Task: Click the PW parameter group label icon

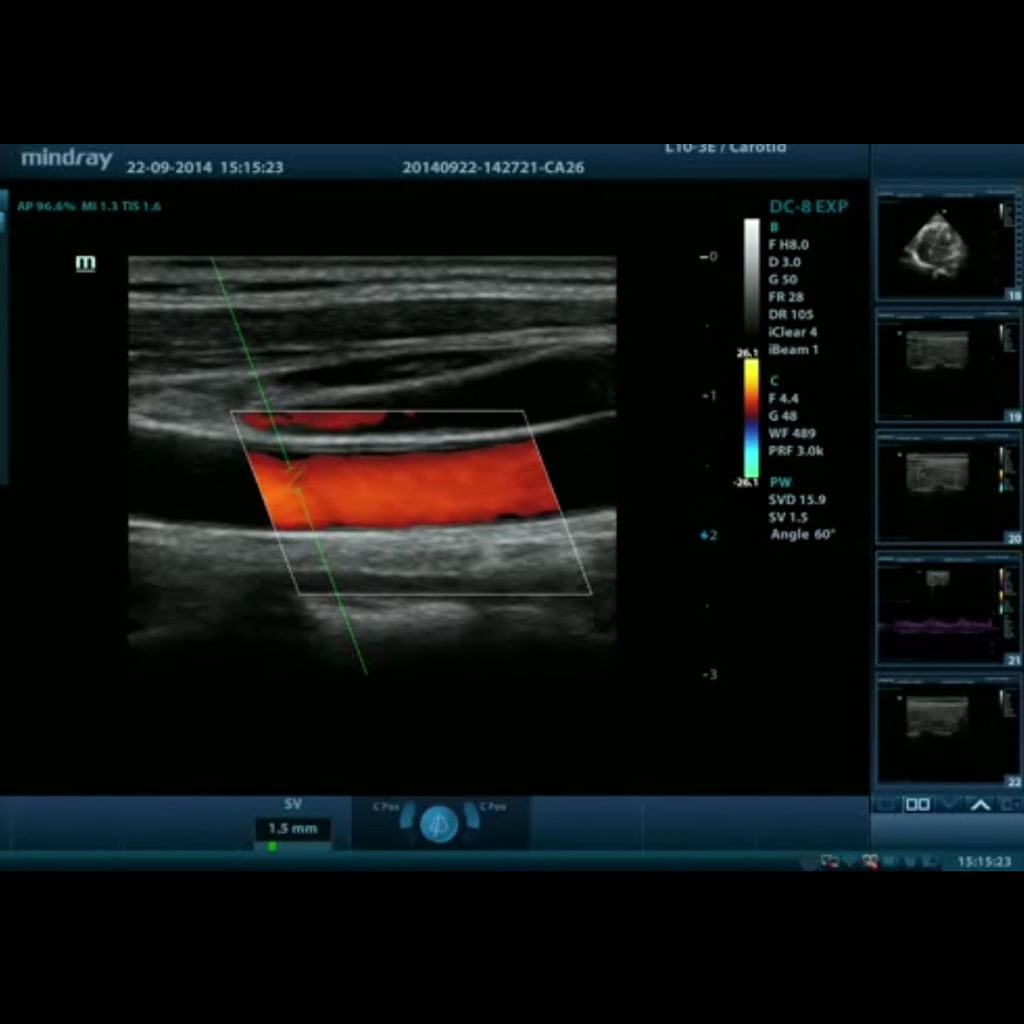Action: point(780,481)
